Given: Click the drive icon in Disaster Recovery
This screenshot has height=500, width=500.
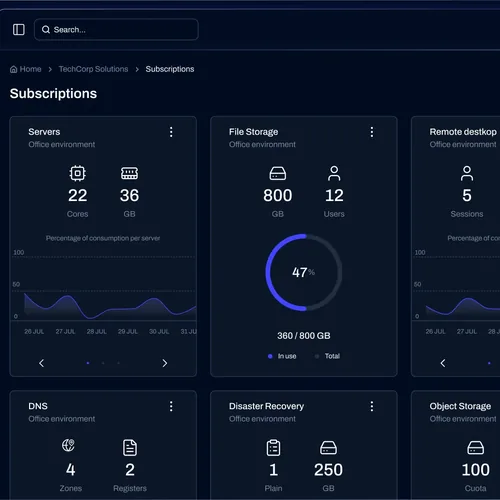Looking at the screenshot, I should pos(328,448).
